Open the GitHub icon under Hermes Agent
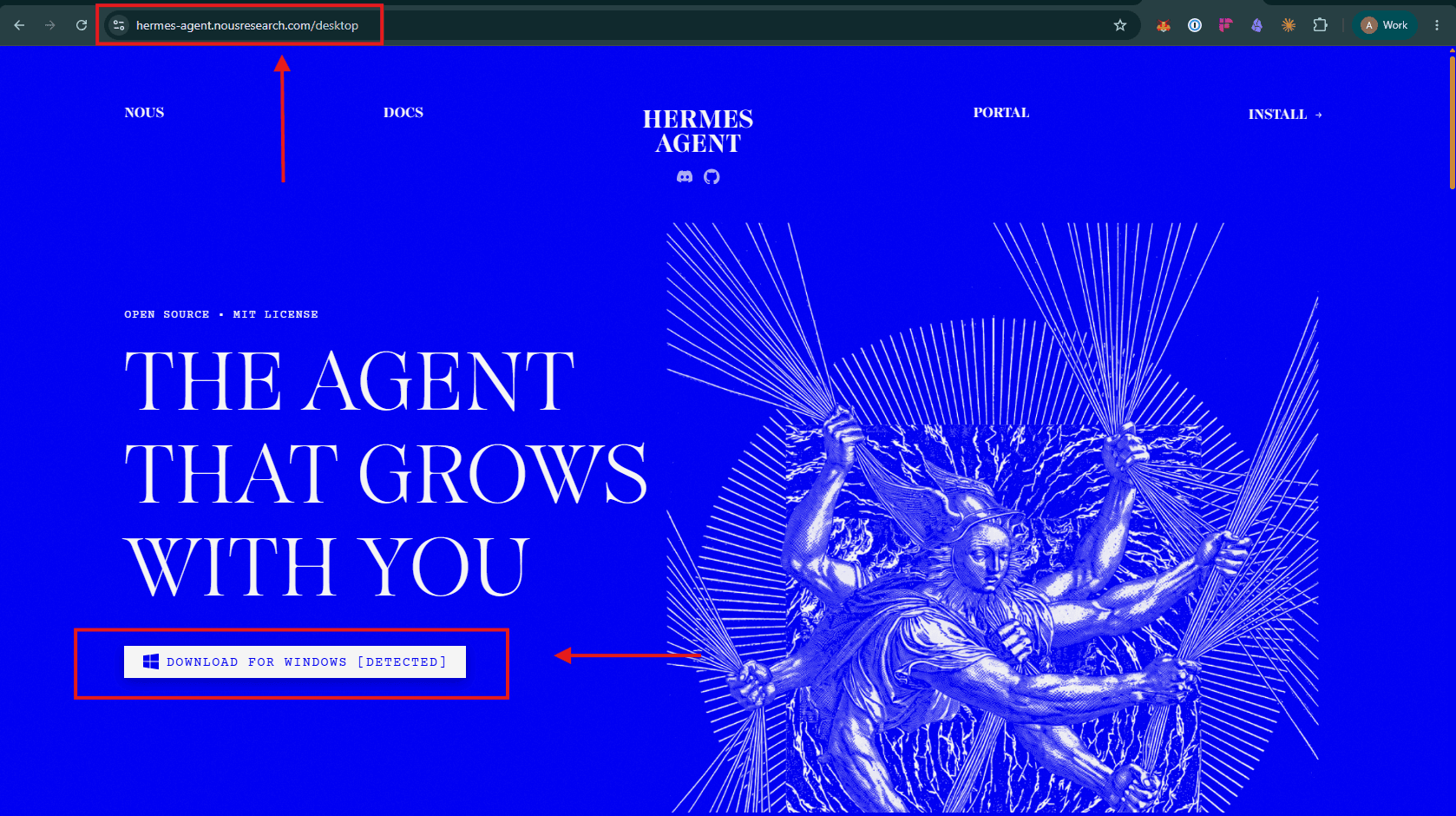Image resolution: width=1456 pixels, height=816 pixels. 712,177
